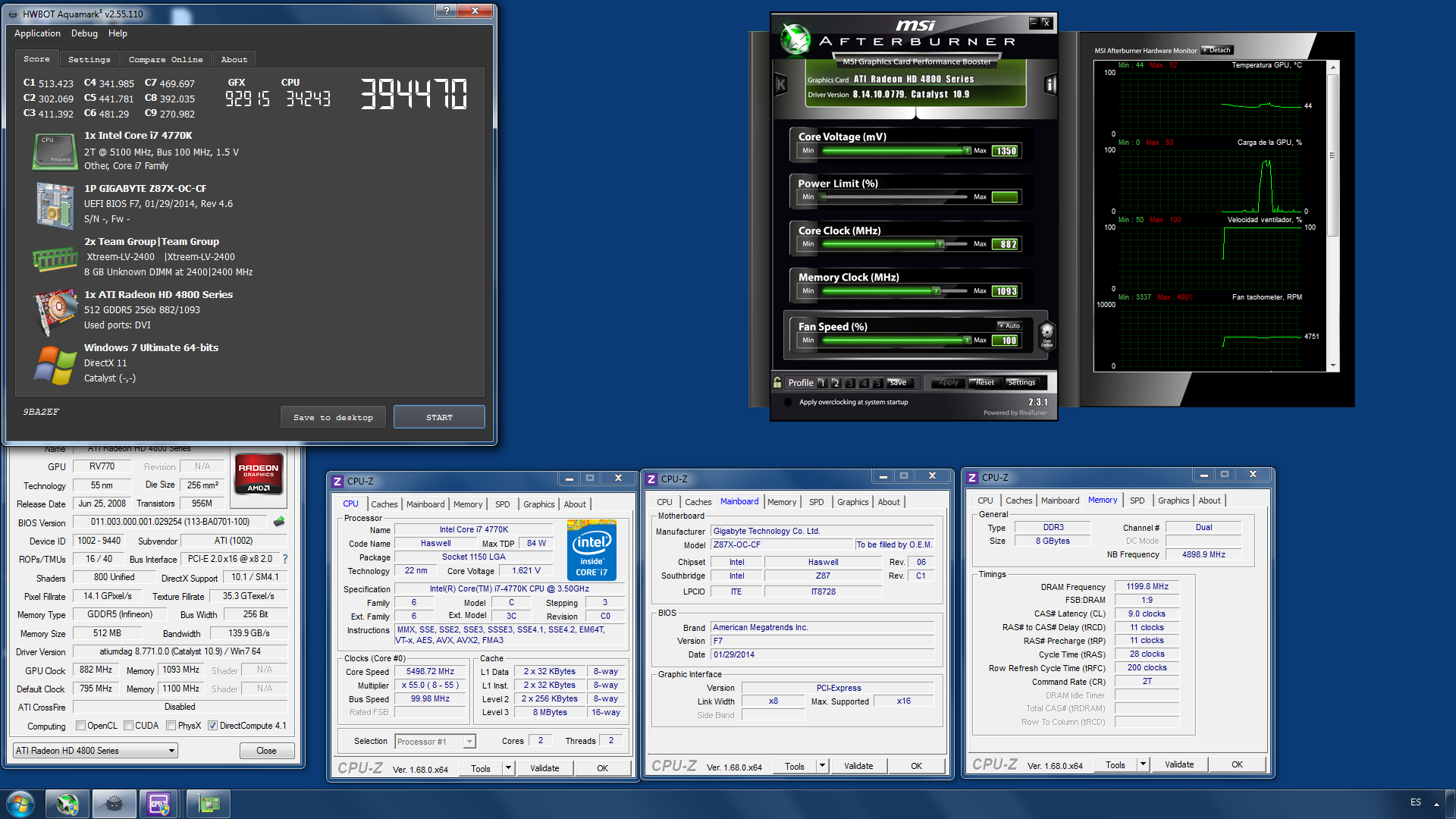Click the CPU icon in Aquamark results
The width and height of the screenshot is (1456, 819).
[x=55, y=151]
